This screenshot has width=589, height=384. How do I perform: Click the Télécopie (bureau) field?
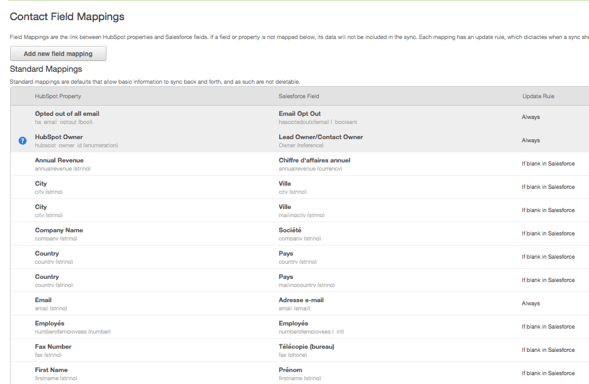(307, 346)
